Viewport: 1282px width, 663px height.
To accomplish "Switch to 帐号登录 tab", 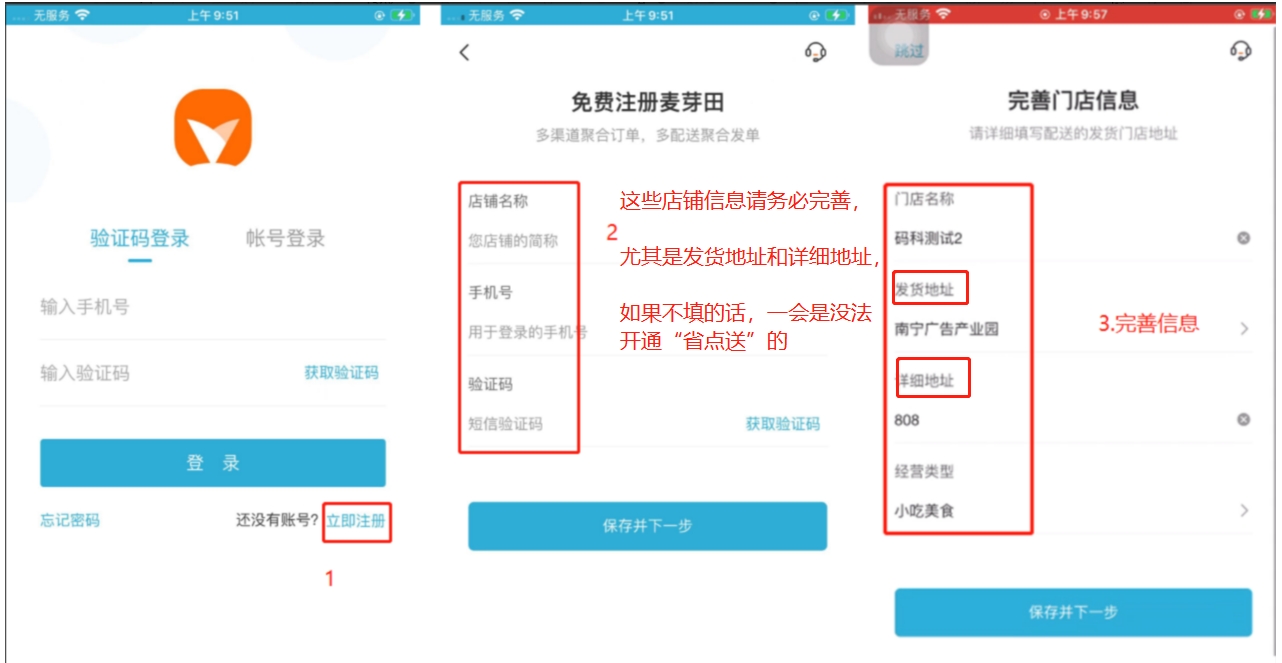I will [x=286, y=238].
